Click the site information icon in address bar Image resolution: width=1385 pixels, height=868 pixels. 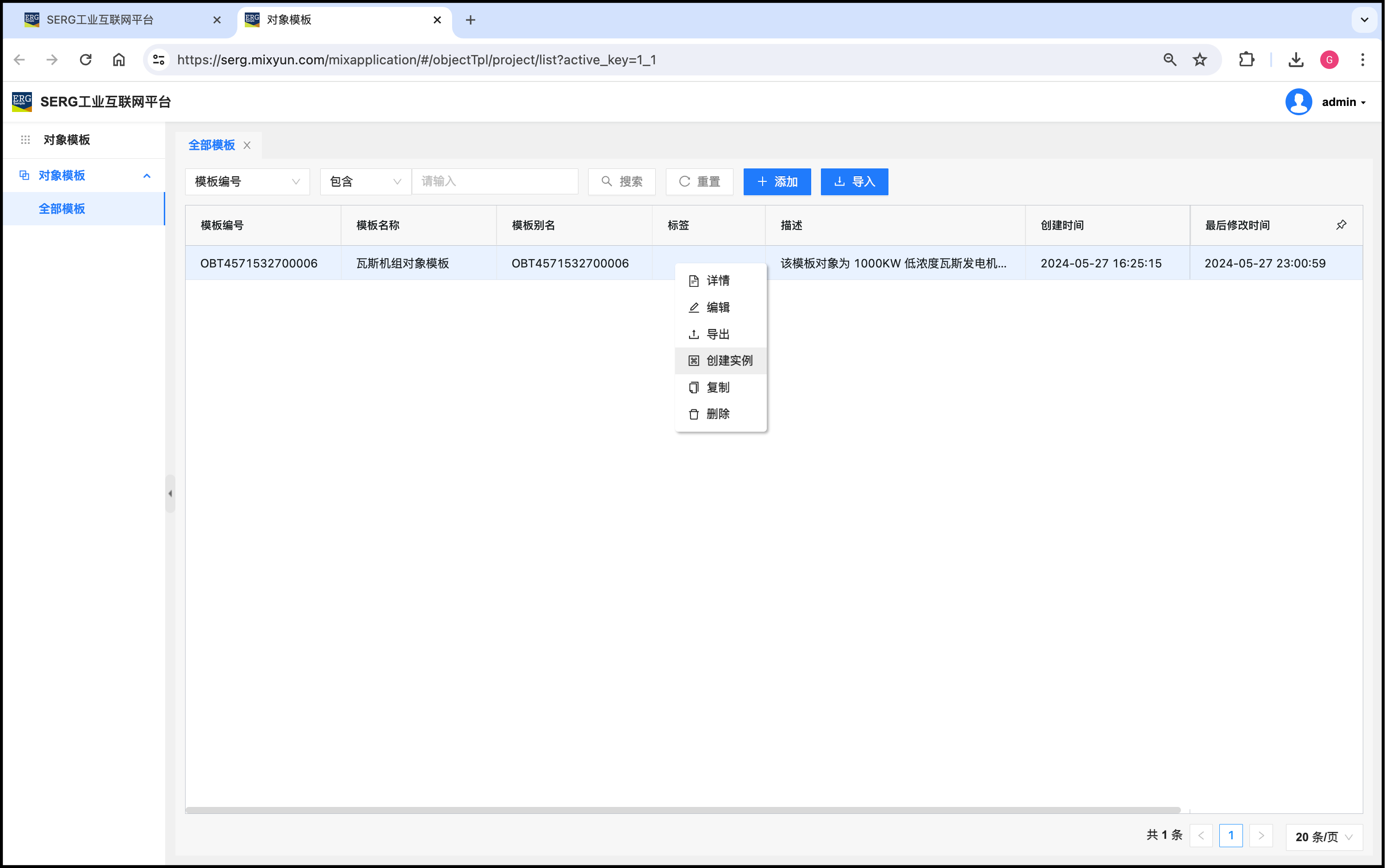[159, 60]
